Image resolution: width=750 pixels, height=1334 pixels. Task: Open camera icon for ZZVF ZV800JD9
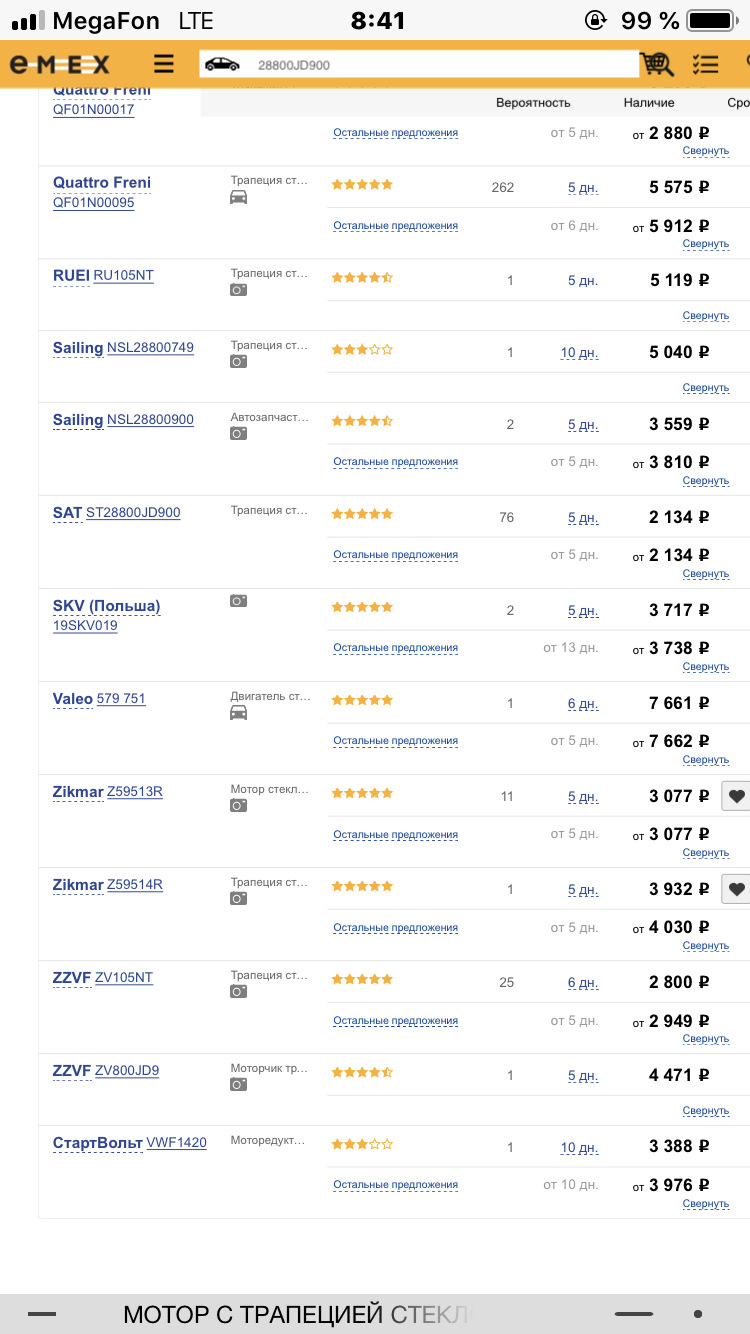point(239,1085)
